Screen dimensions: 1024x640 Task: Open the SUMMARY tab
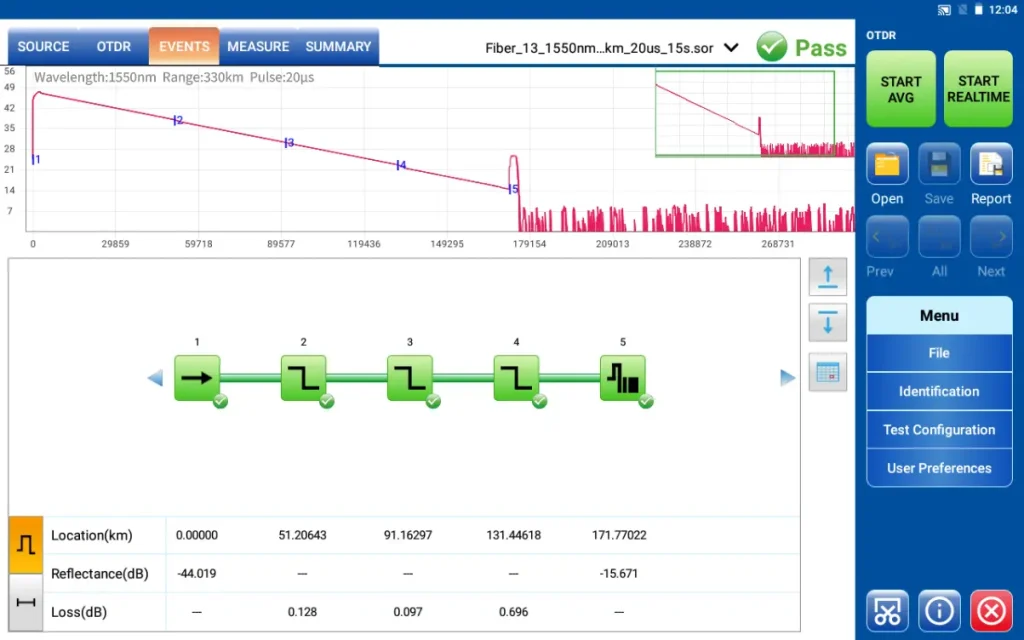coord(338,47)
